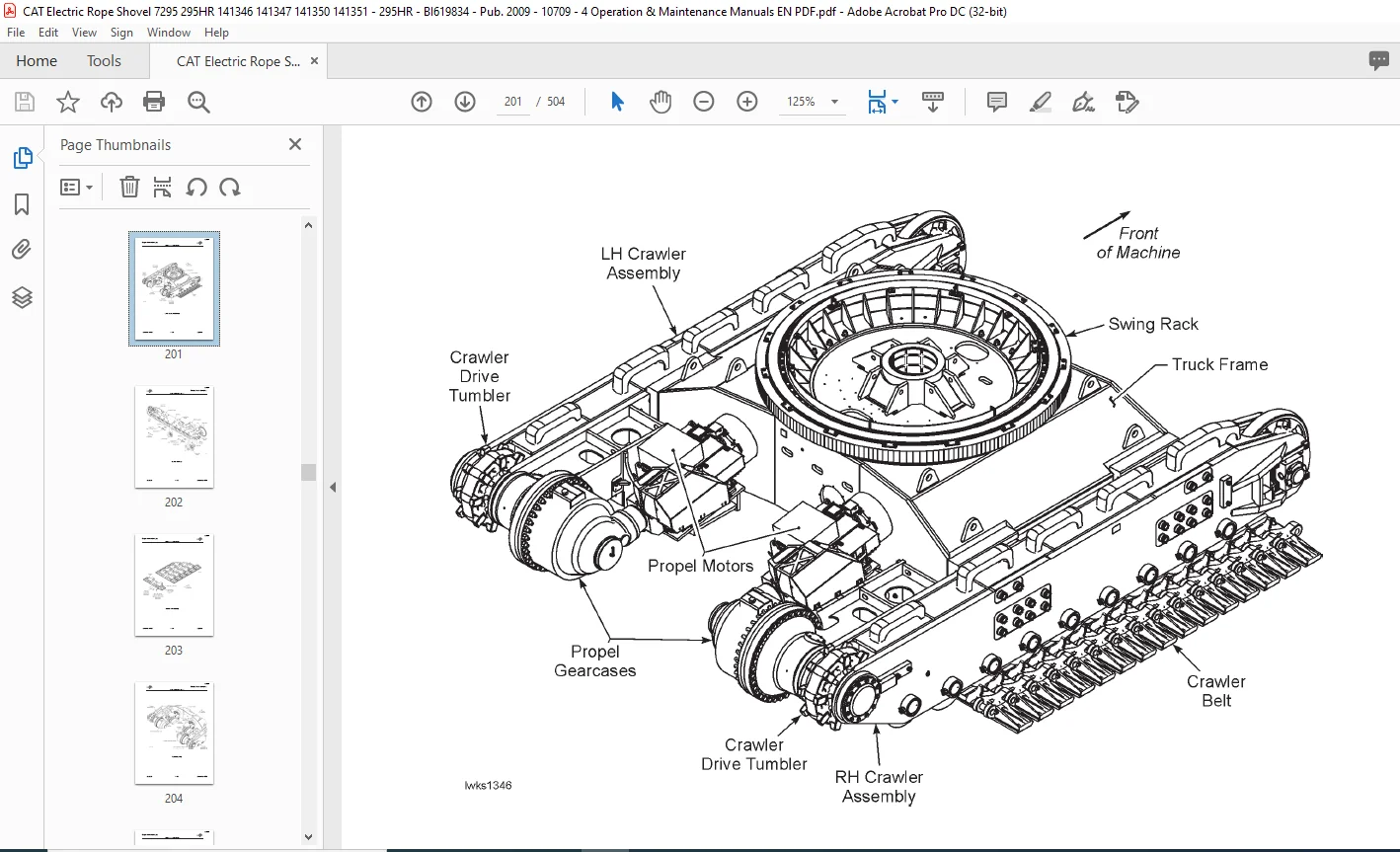Add a sticky note comment

997,102
